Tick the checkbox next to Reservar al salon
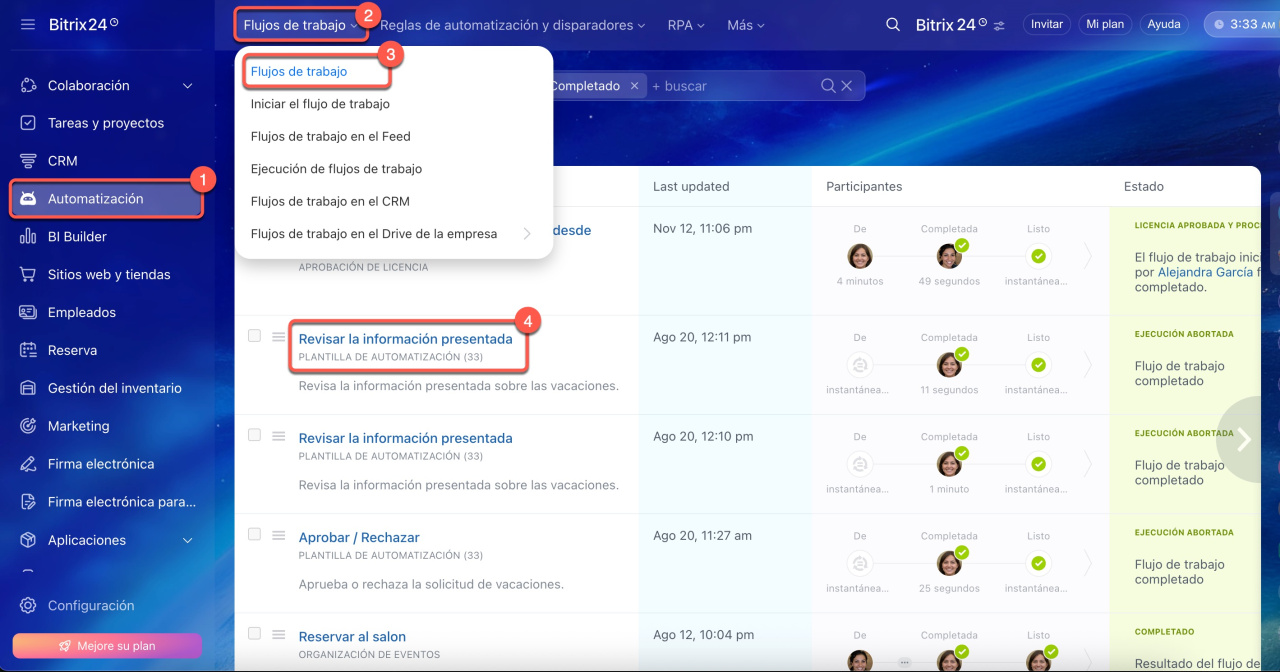This screenshot has width=1280, height=672. coord(255,633)
